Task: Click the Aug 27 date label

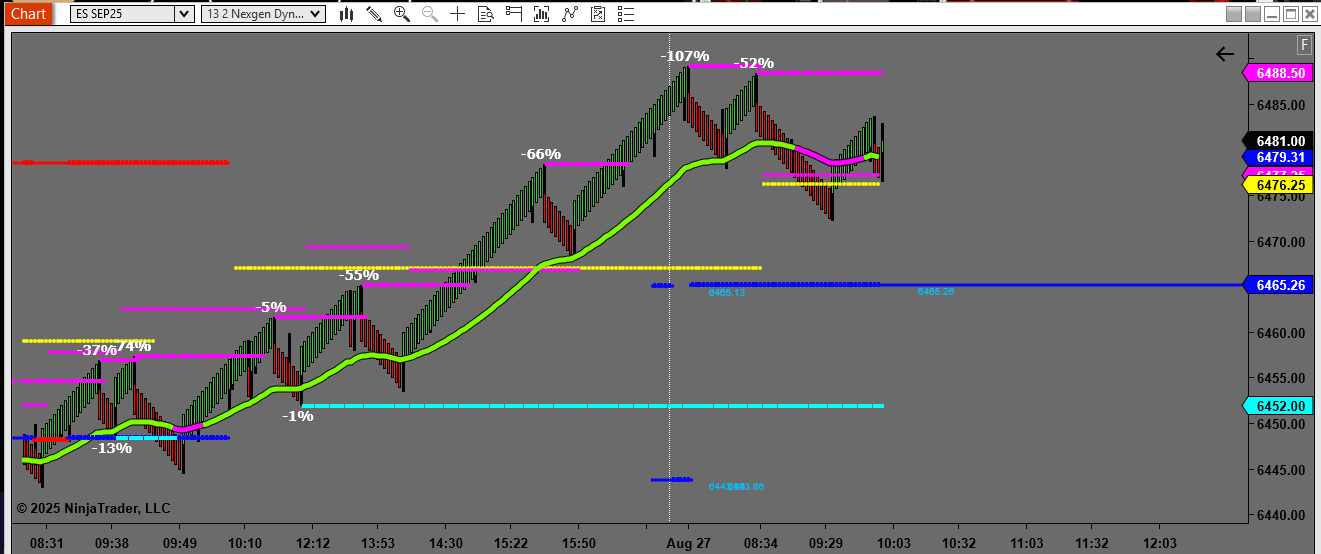Action: 688,543
